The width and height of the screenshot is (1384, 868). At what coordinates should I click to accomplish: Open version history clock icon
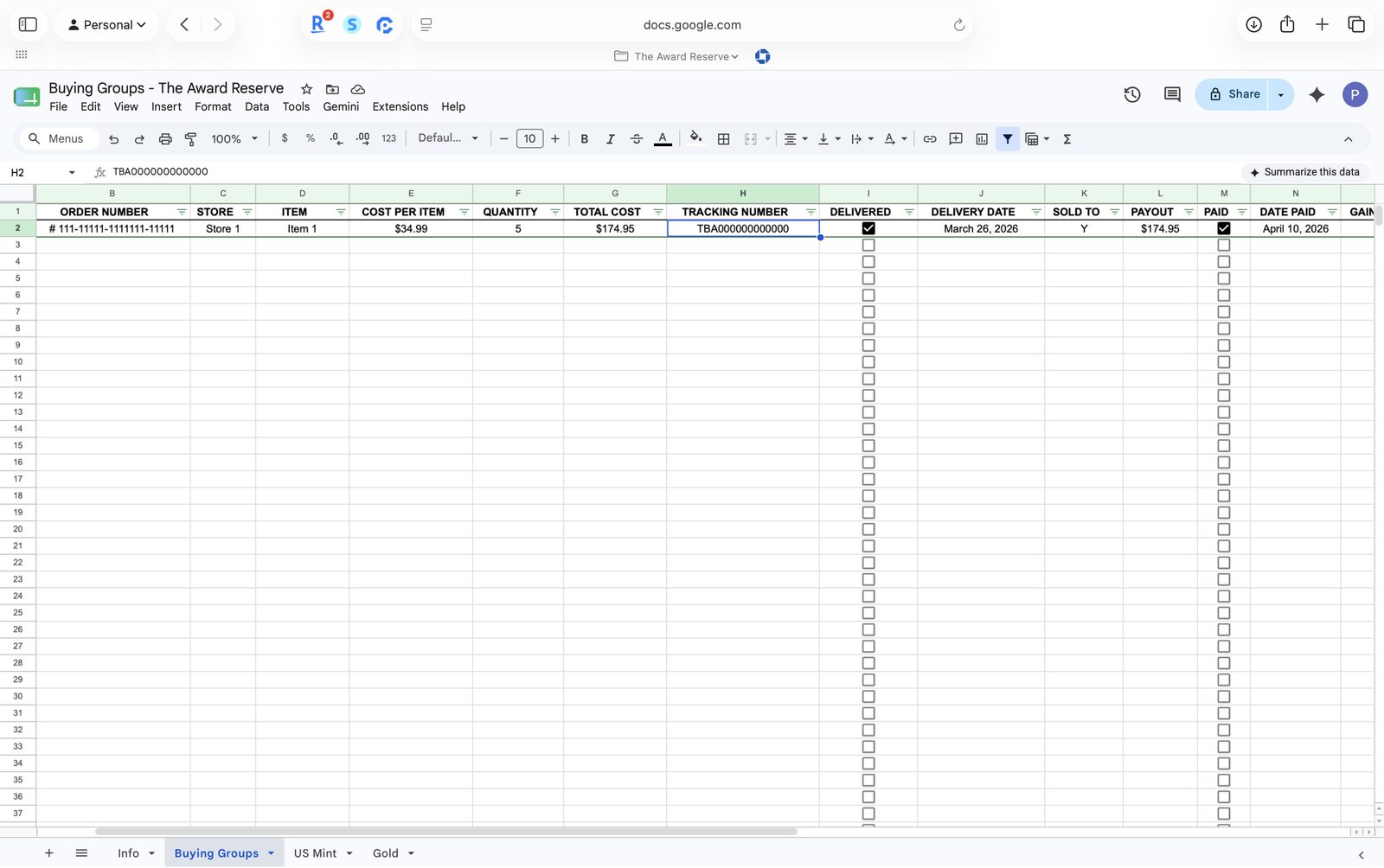[x=1132, y=94]
